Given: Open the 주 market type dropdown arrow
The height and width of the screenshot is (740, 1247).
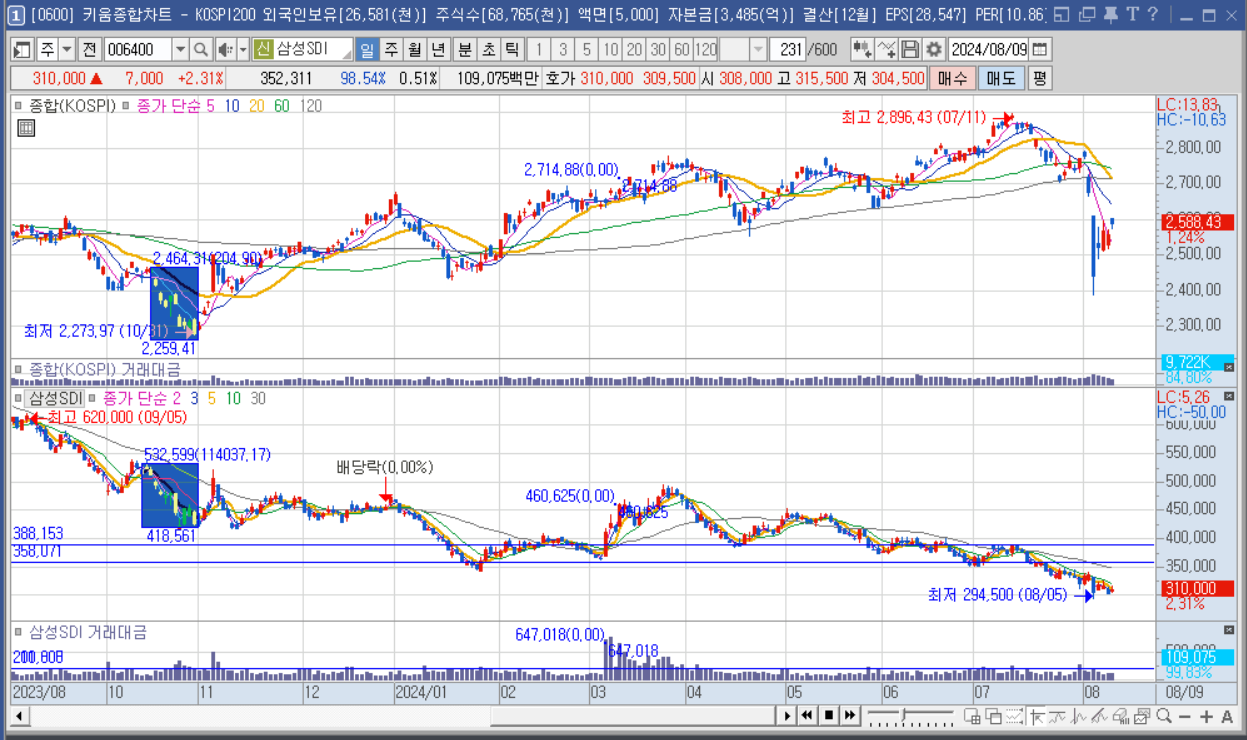Looking at the screenshot, I should pyautogui.click(x=66, y=50).
